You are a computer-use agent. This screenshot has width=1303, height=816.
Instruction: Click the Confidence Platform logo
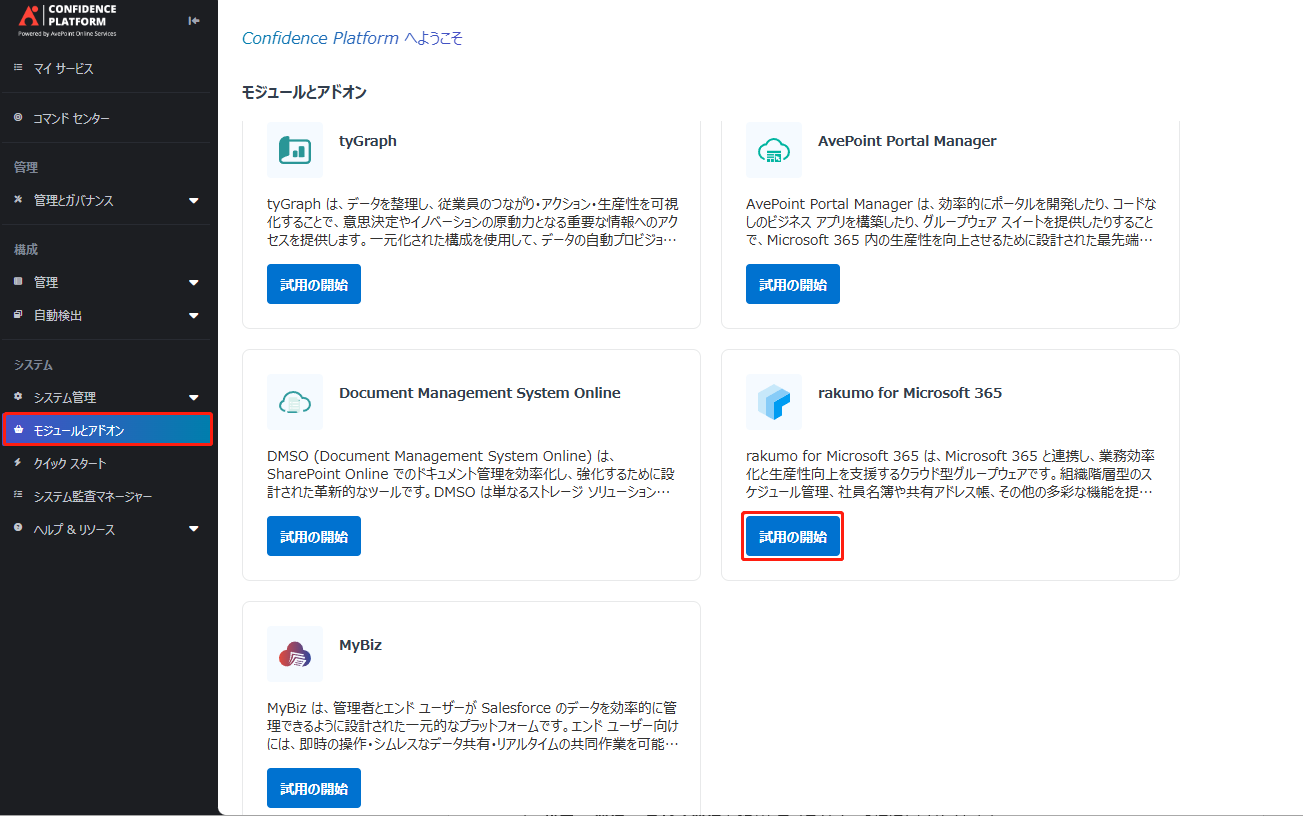point(68,19)
